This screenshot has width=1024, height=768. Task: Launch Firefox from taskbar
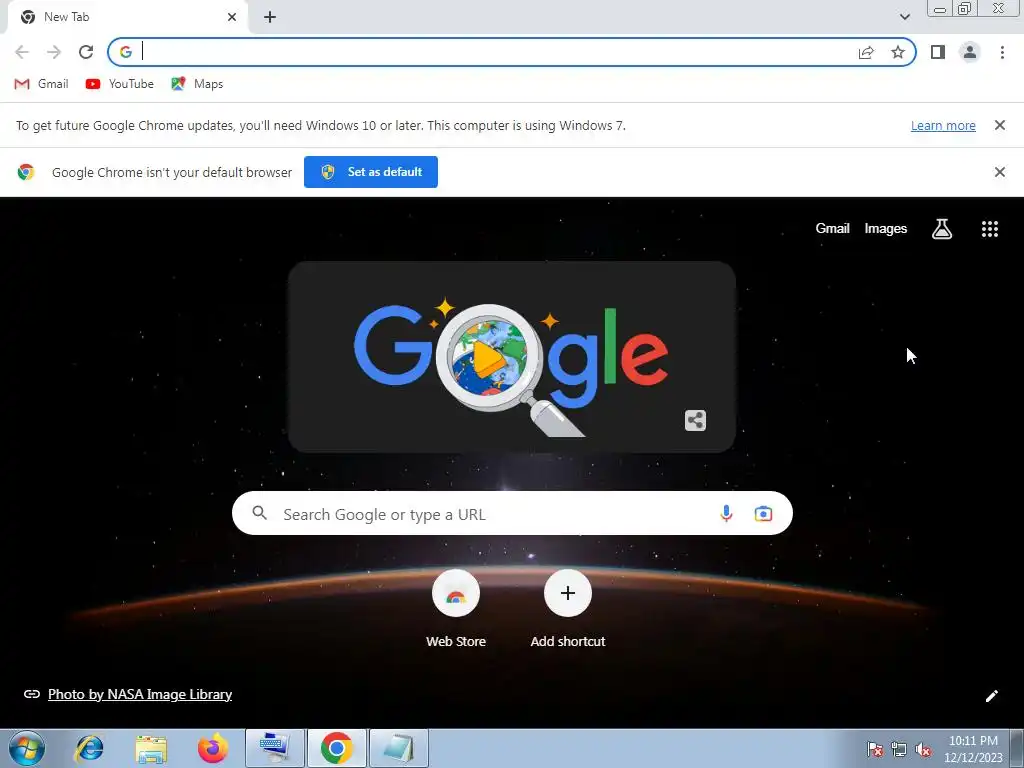click(213, 748)
